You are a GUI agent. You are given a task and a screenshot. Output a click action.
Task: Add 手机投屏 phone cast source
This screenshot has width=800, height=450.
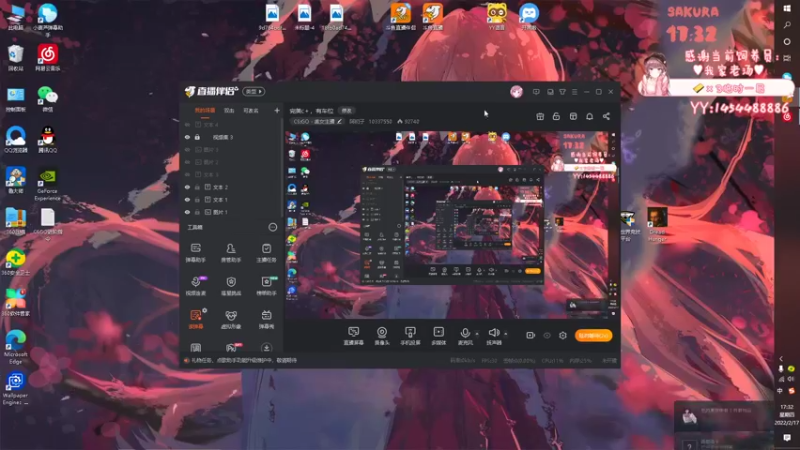point(410,336)
